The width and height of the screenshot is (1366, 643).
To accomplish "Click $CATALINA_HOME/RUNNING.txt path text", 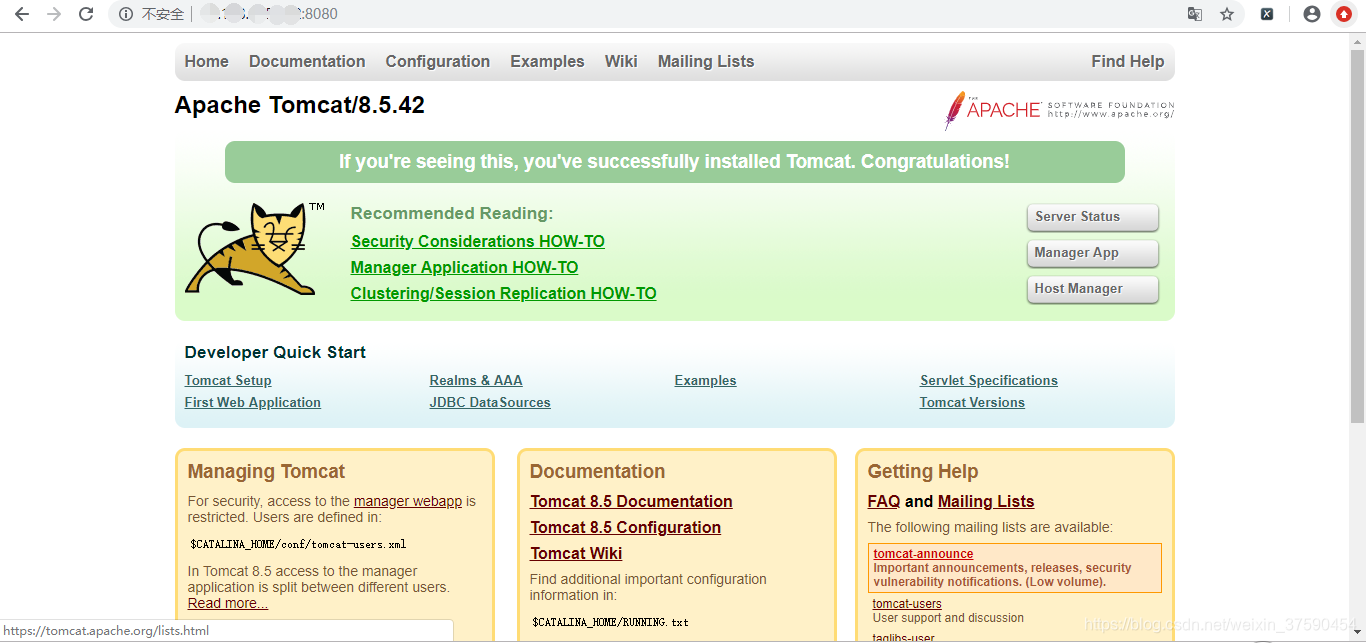I will pyautogui.click(x=610, y=622).
